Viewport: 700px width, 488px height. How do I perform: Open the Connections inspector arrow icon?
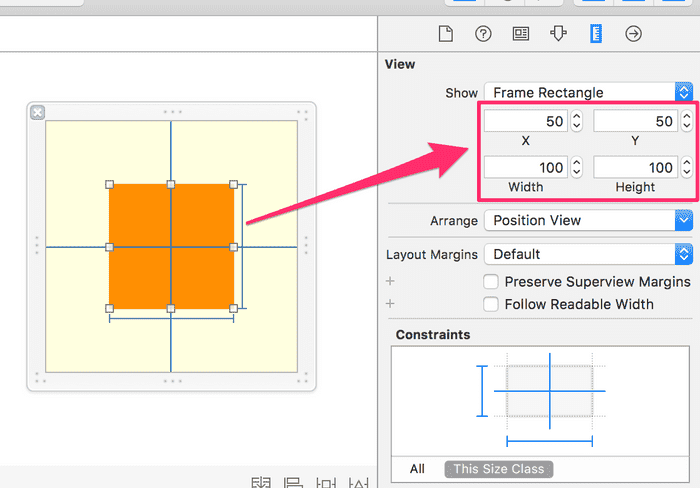pos(633,34)
